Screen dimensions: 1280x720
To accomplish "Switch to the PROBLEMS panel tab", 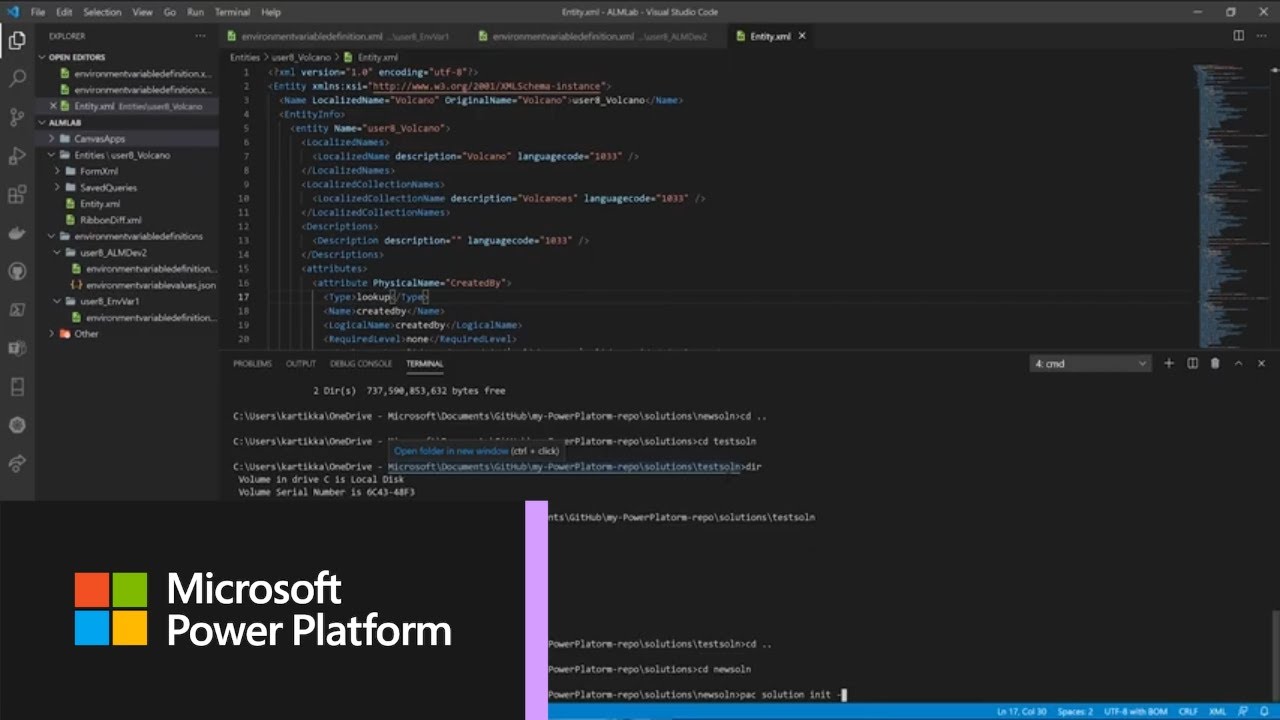I will click(252, 364).
